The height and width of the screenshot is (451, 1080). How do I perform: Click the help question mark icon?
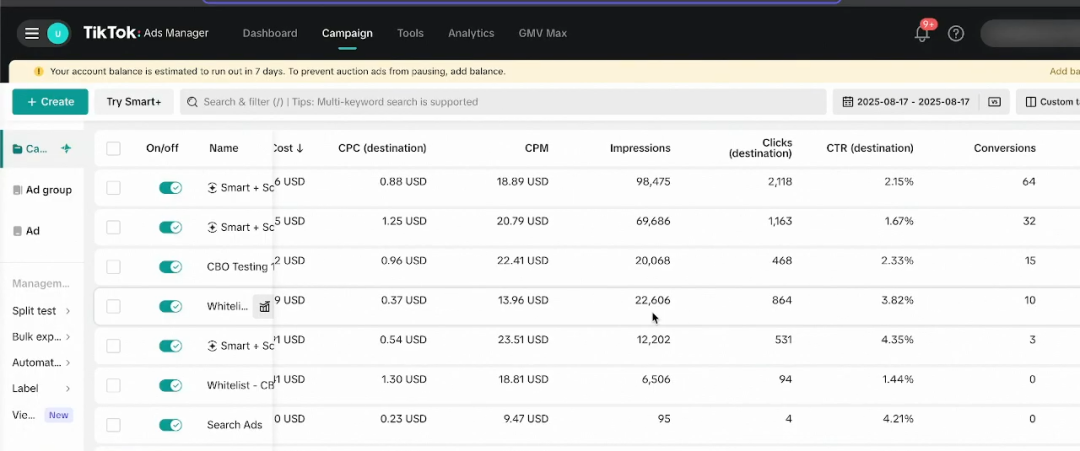[956, 34]
